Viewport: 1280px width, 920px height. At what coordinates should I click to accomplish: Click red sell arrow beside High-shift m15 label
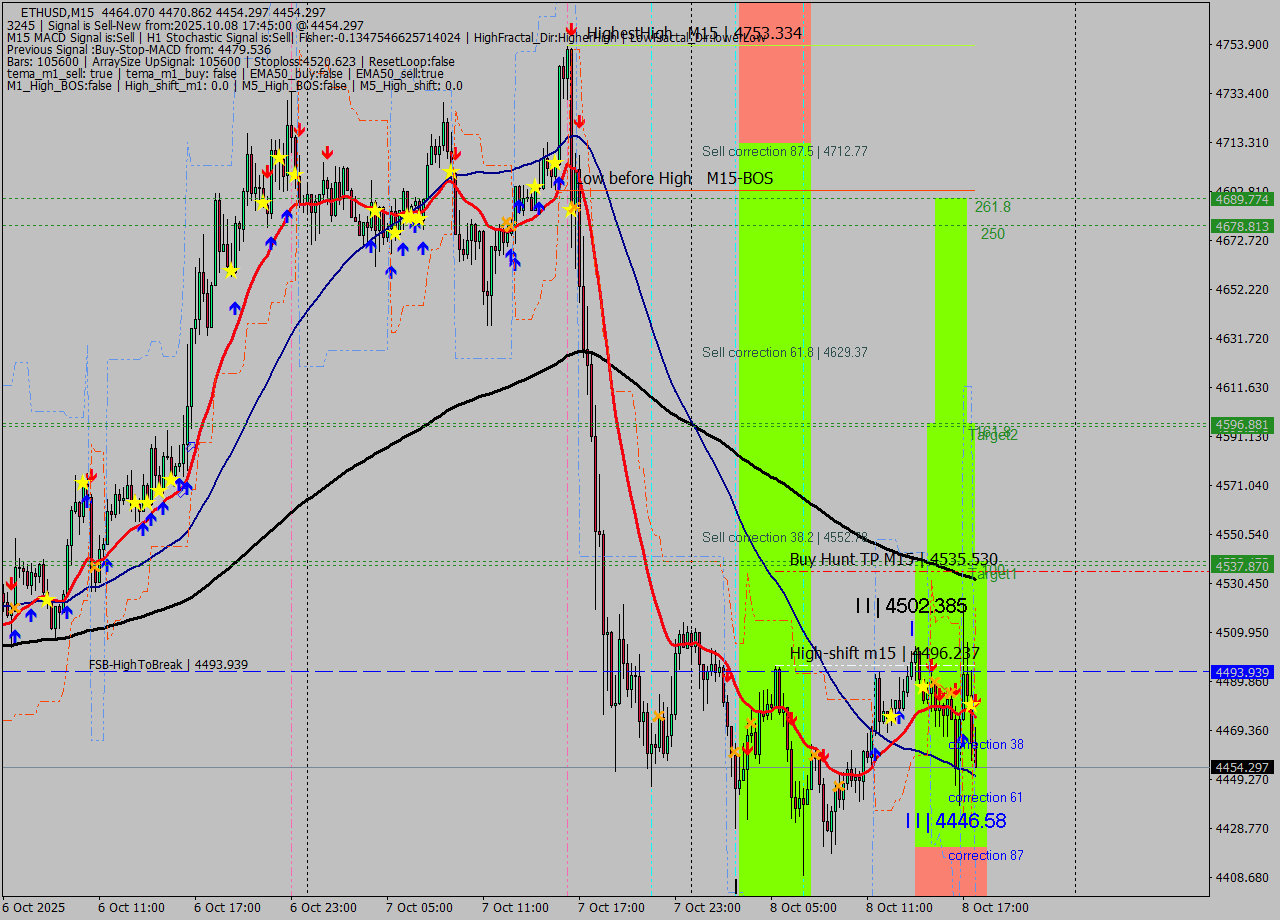(x=931, y=664)
